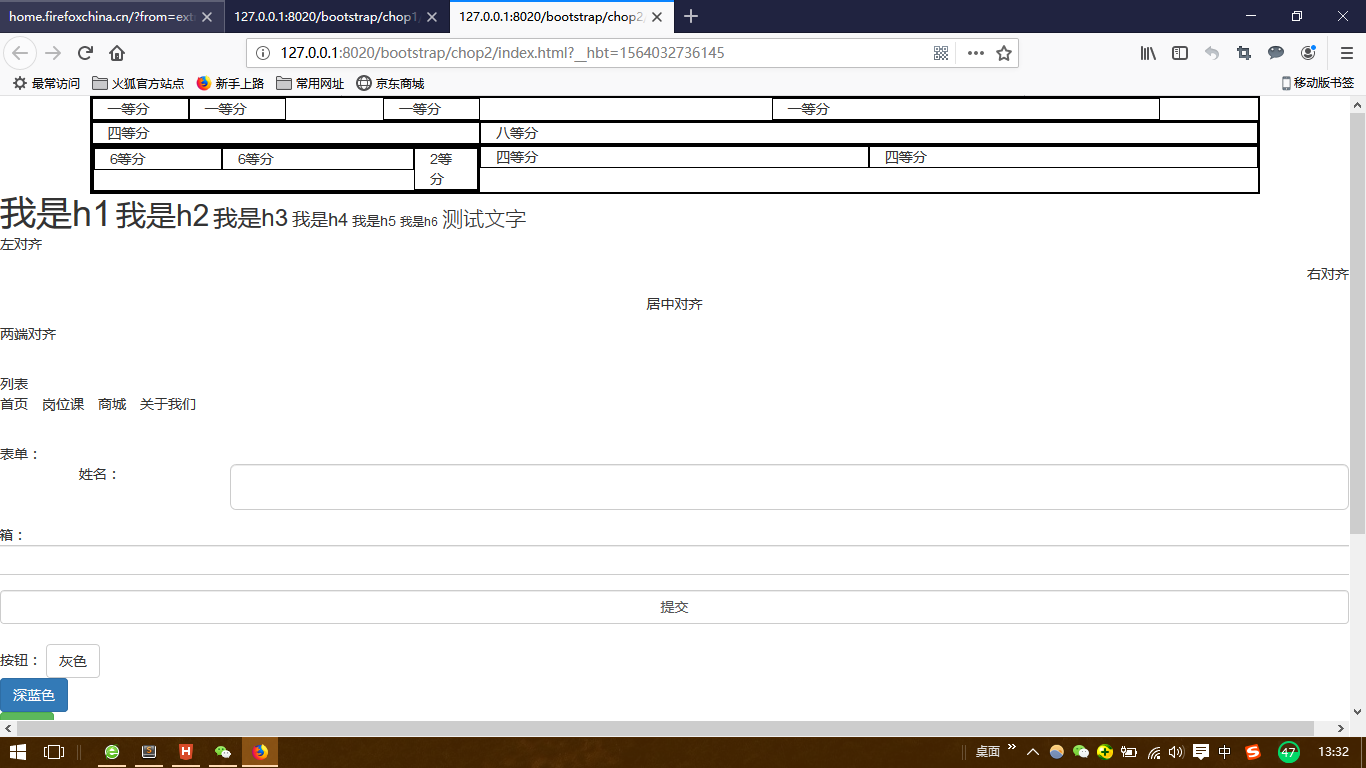Viewport: 1366px width, 768px height.
Task: Open the chat bubble toolbar icon
Action: click(x=1276, y=53)
